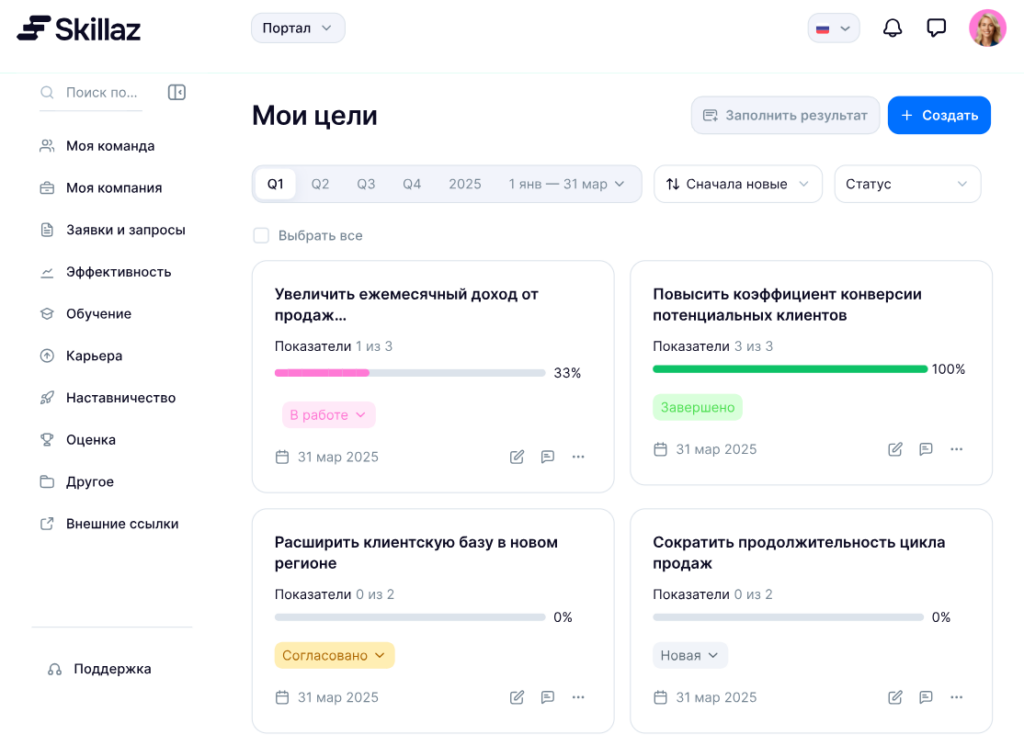Click the Skillaz logo
The image size is (1024, 746).
click(x=79, y=29)
